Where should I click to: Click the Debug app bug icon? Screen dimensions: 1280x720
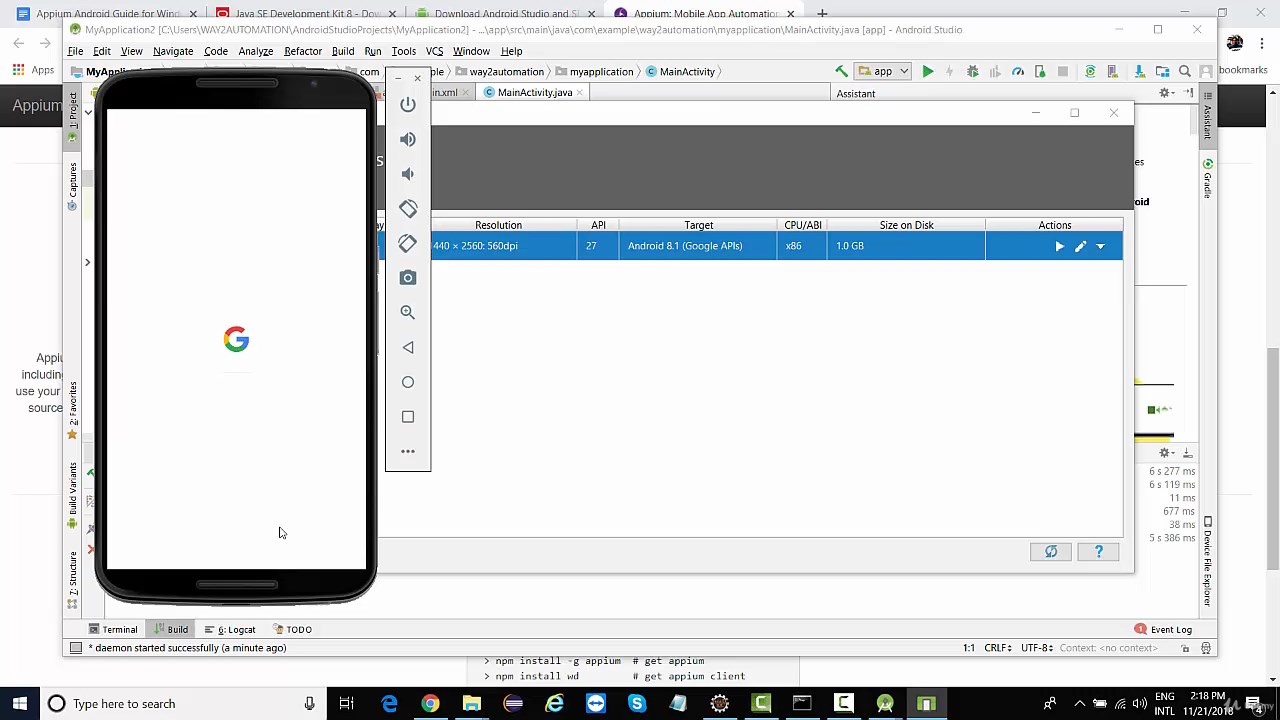[972, 71]
